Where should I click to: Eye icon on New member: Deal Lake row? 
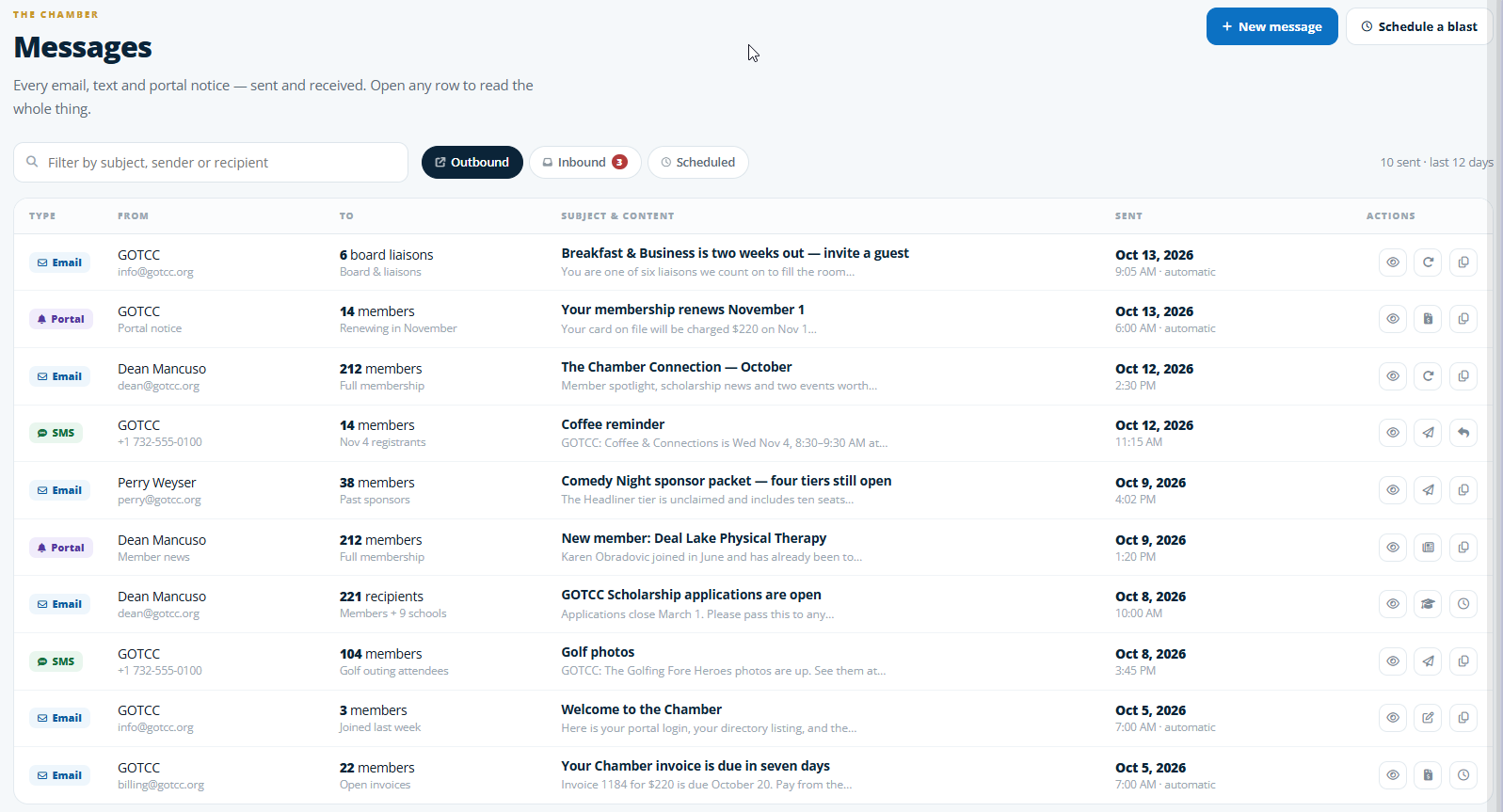pos(1393,548)
